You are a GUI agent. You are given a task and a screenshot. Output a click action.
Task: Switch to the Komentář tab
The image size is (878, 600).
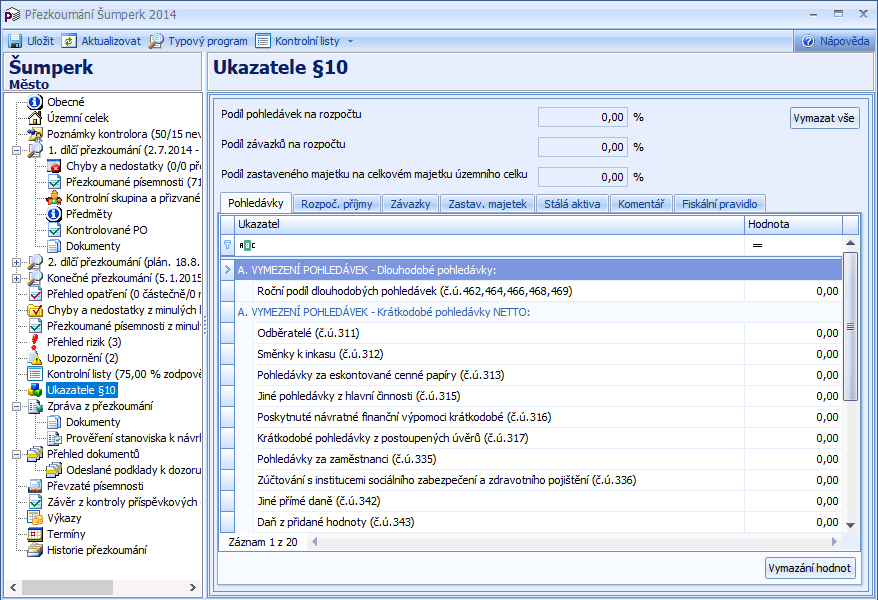click(x=641, y=204)
